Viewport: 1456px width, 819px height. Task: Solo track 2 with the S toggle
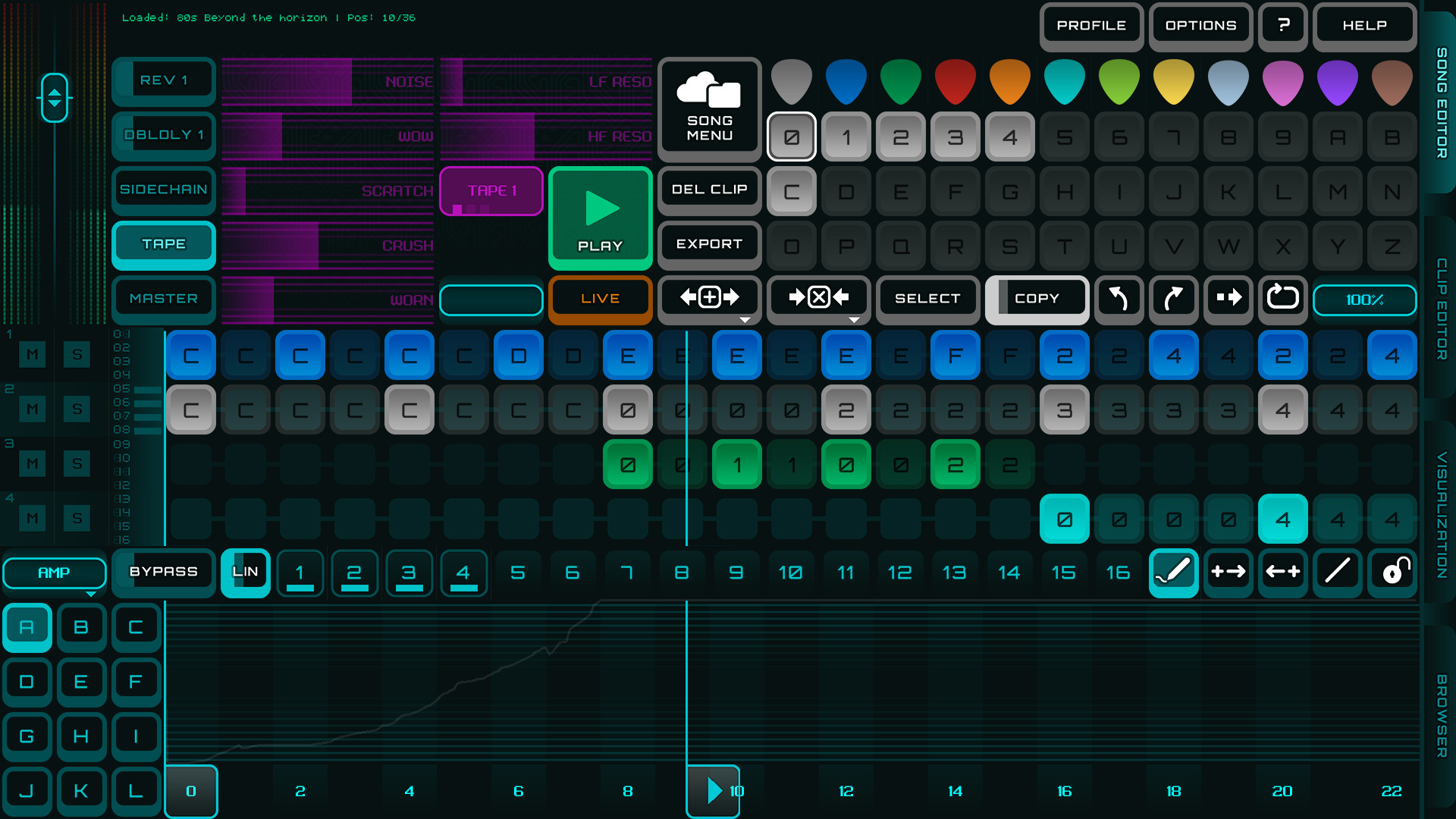pos(77,409)
